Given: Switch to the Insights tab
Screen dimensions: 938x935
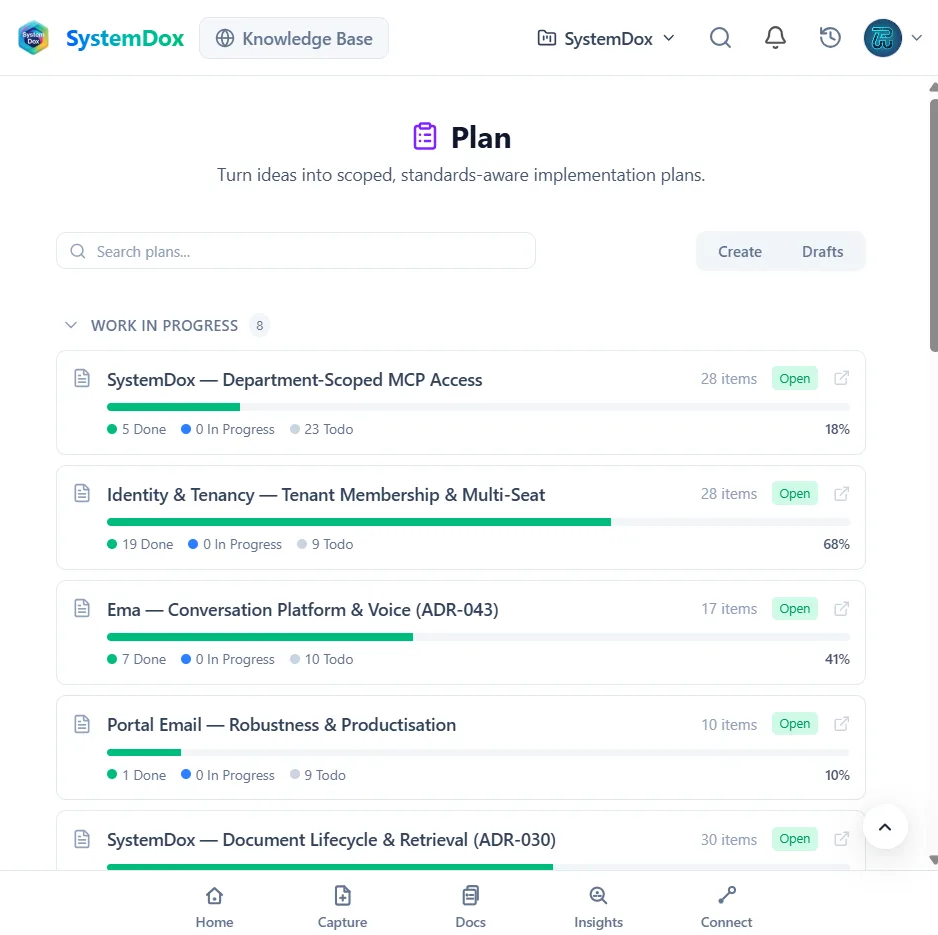Looking at the screenshot, I should [x=598, y=906].
